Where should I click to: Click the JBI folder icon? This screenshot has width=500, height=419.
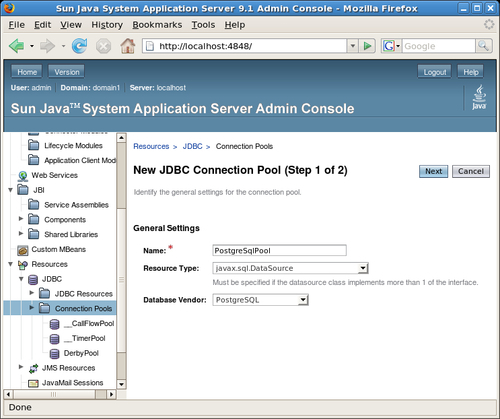click(x=23, y=190)
